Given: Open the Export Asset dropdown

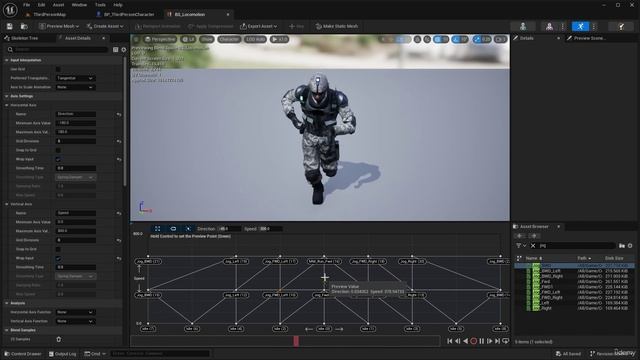Looking at the screenshot, I should 259,26.
